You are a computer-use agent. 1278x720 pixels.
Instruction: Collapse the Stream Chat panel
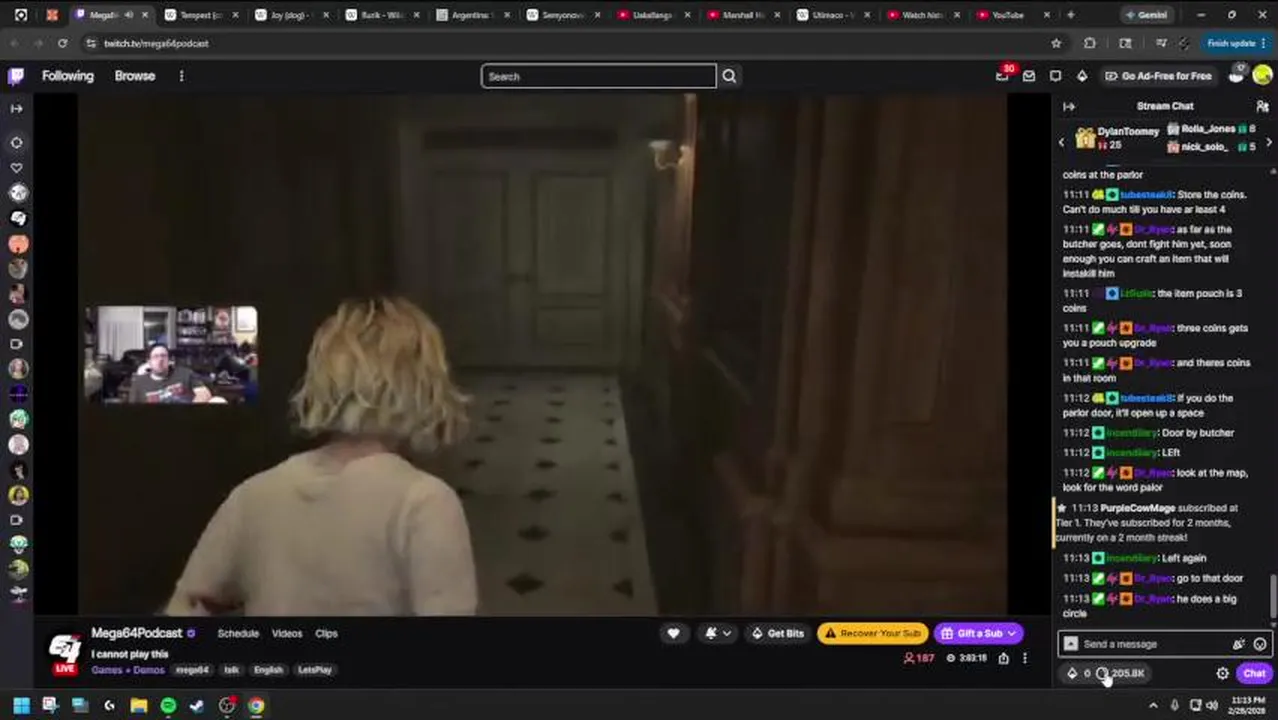pyautogui.click(x=1069, y=106)
